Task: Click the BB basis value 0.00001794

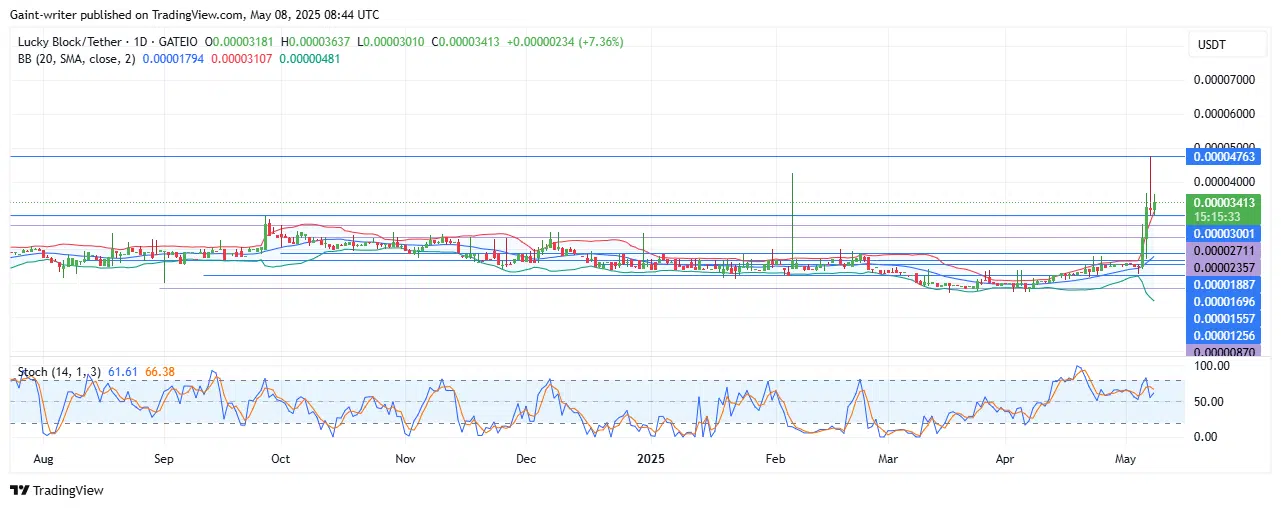Action: (174, 59)
